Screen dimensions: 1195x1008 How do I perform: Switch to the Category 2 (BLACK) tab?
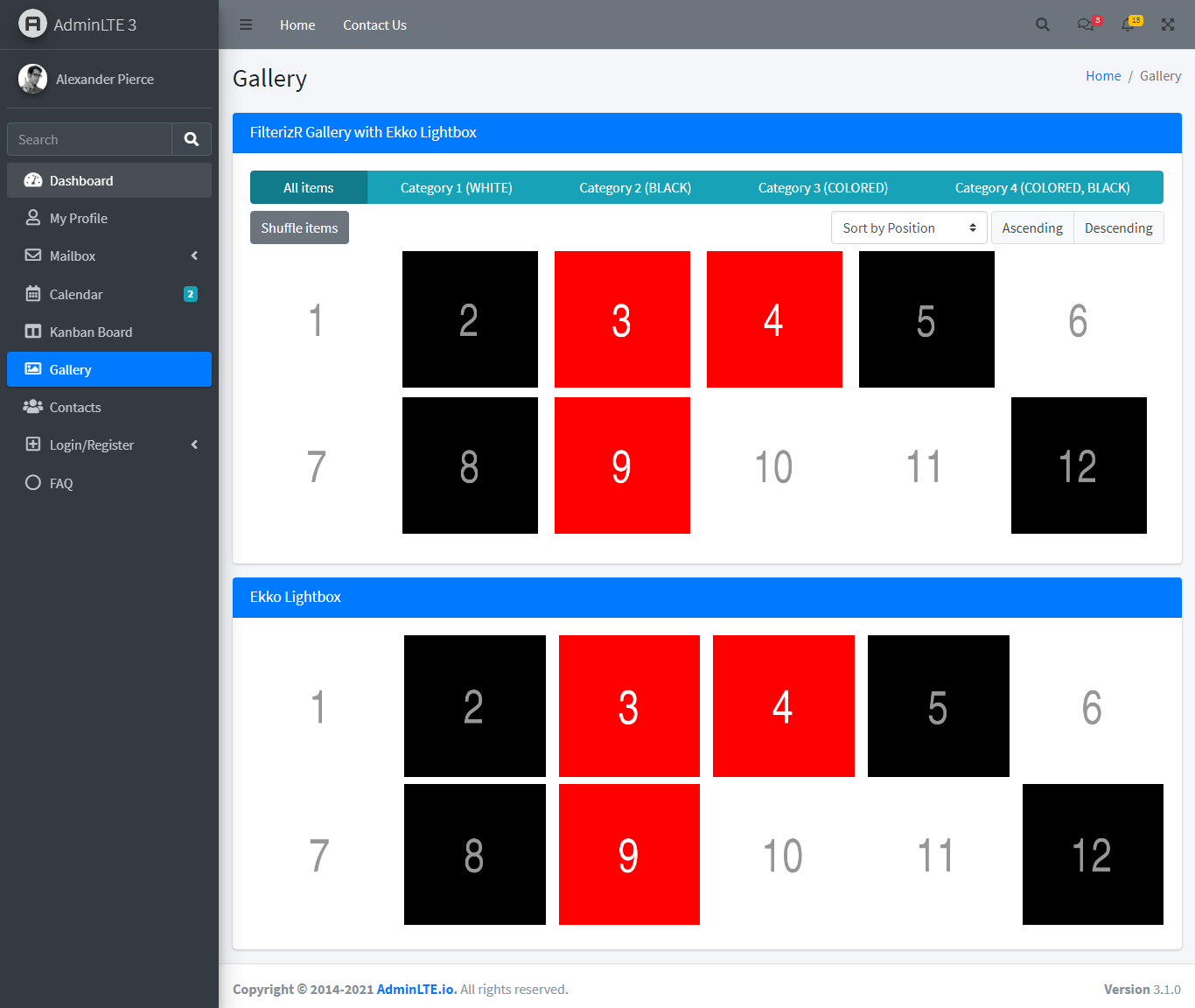[635, 187]
